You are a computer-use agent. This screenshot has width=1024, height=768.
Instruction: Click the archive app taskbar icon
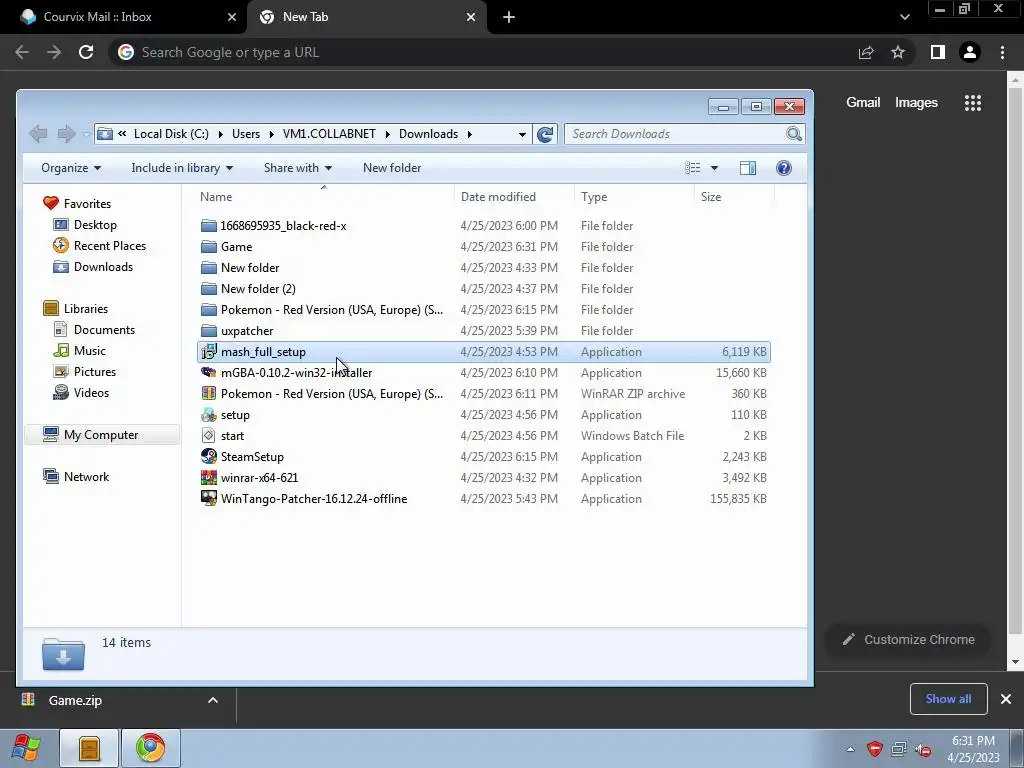tap(89, 748)
